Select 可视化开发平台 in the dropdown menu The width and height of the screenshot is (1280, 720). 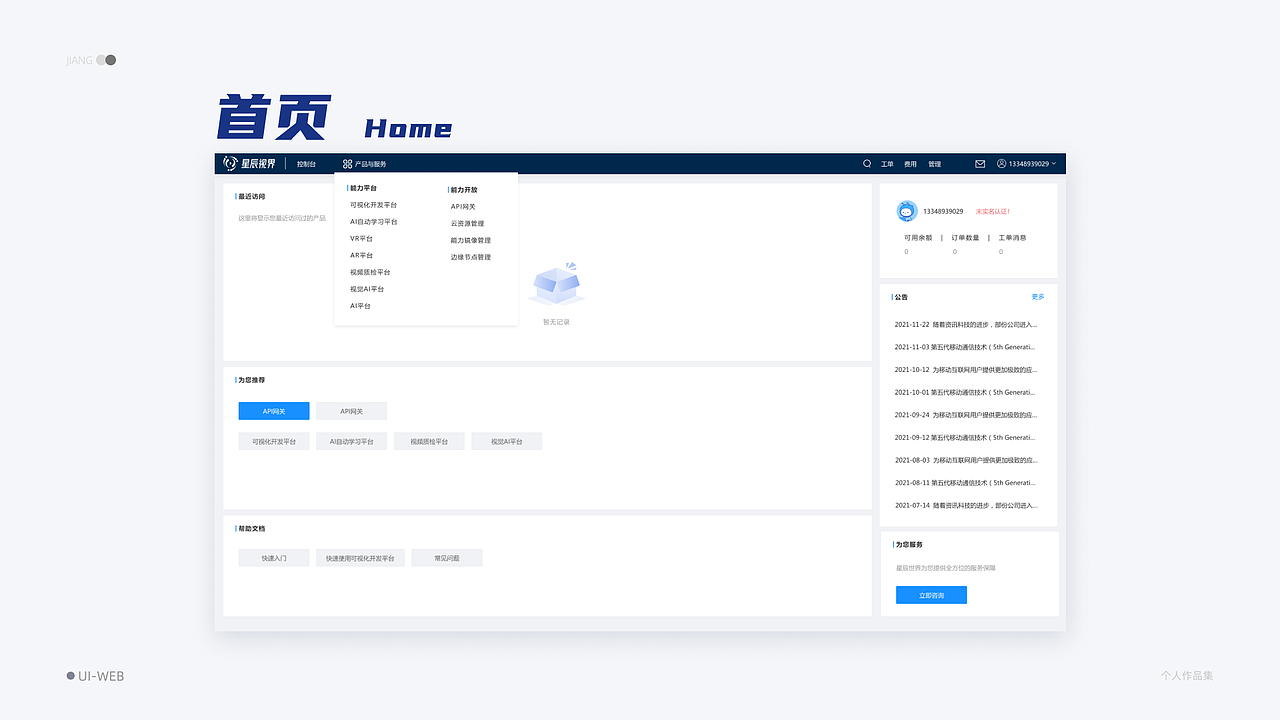pos(373,205)
